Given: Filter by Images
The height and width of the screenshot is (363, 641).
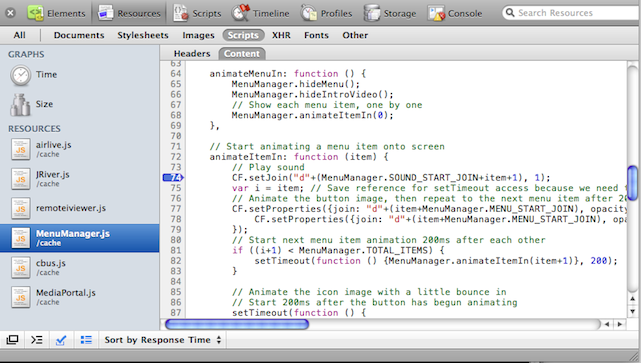Looking at the screenshot, I should 198,35.
